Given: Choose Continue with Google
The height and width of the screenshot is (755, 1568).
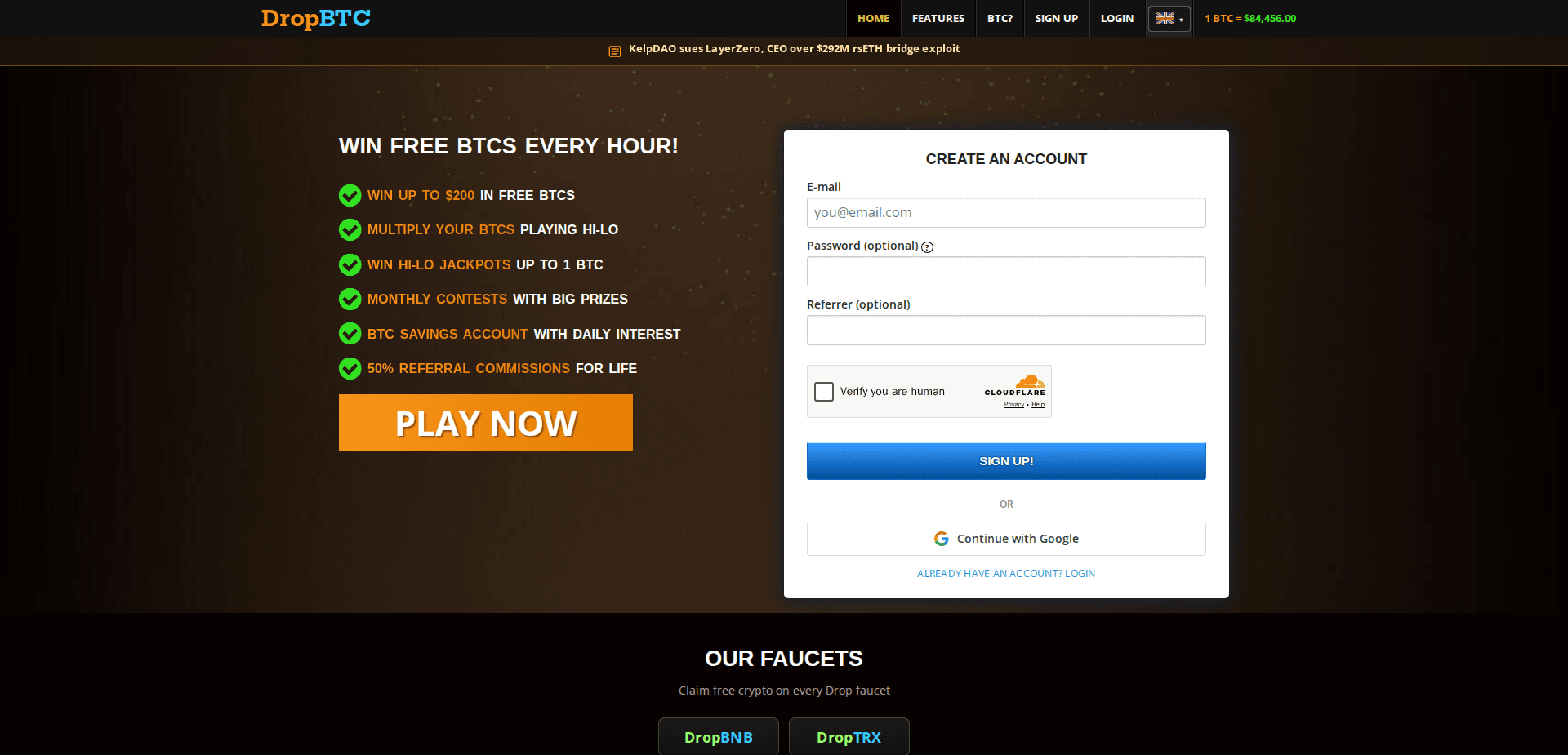Looking at the screenshot, I should pyautogui.click(x=1006, y=539).
